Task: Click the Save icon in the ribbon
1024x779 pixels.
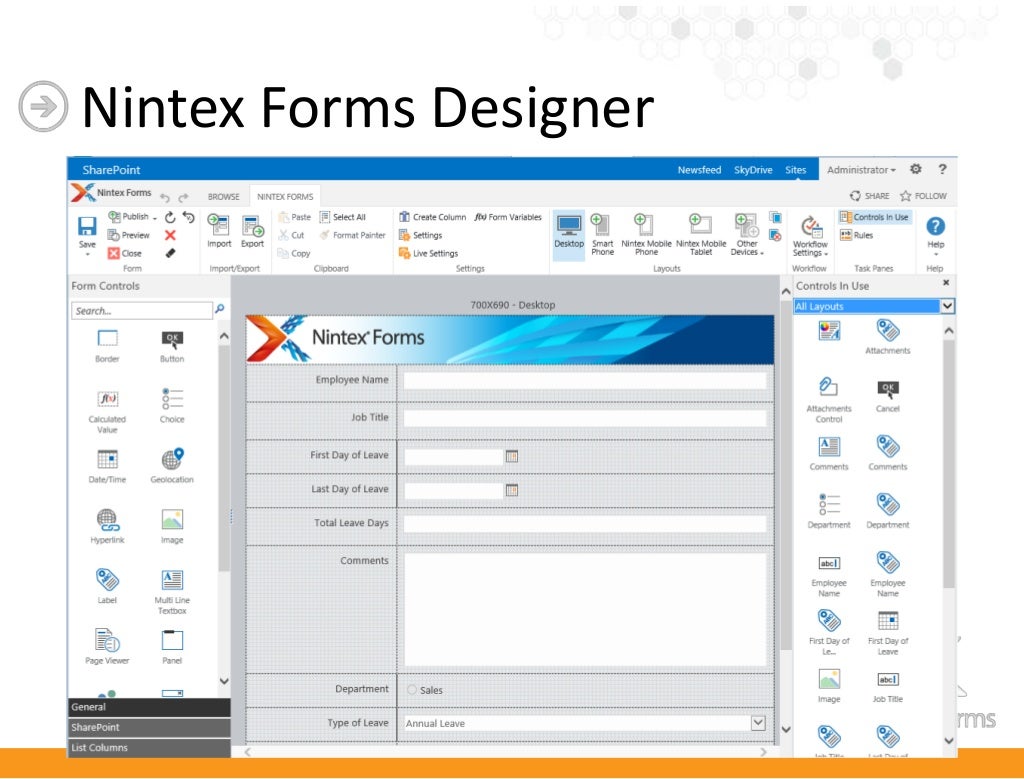Action: 87,227
